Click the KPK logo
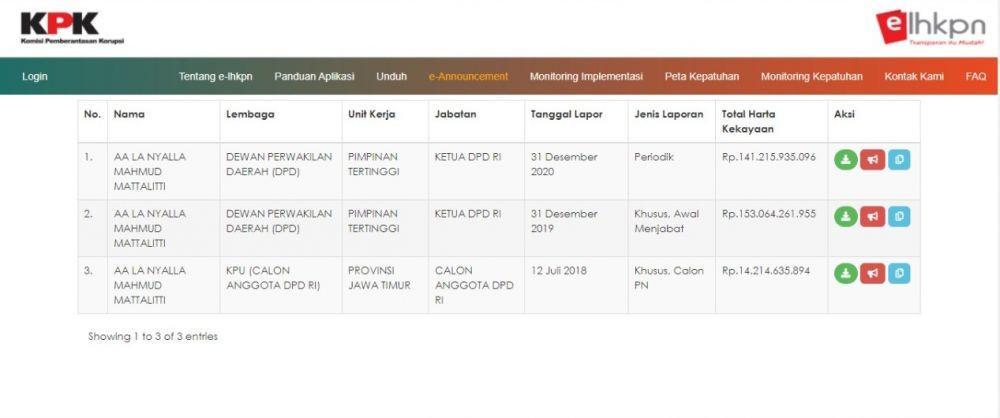1000x418 pixels. tap(71, 27)
